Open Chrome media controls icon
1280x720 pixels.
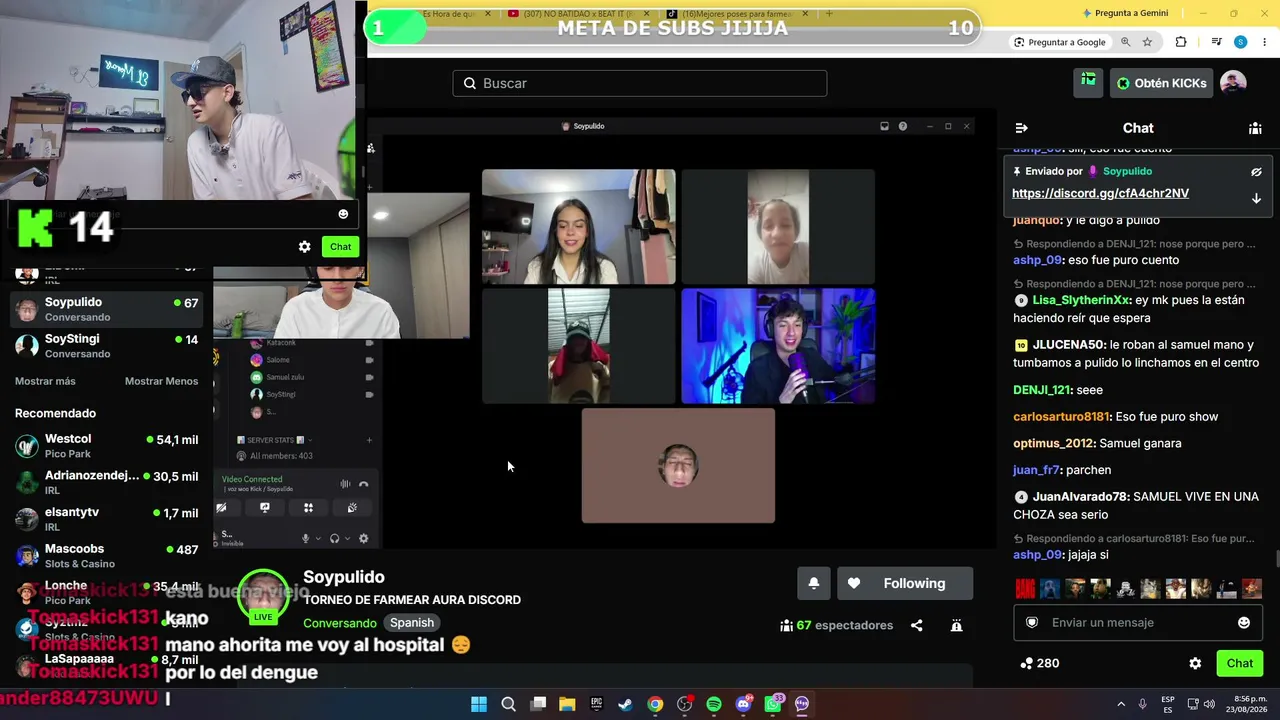point(1217,42)
